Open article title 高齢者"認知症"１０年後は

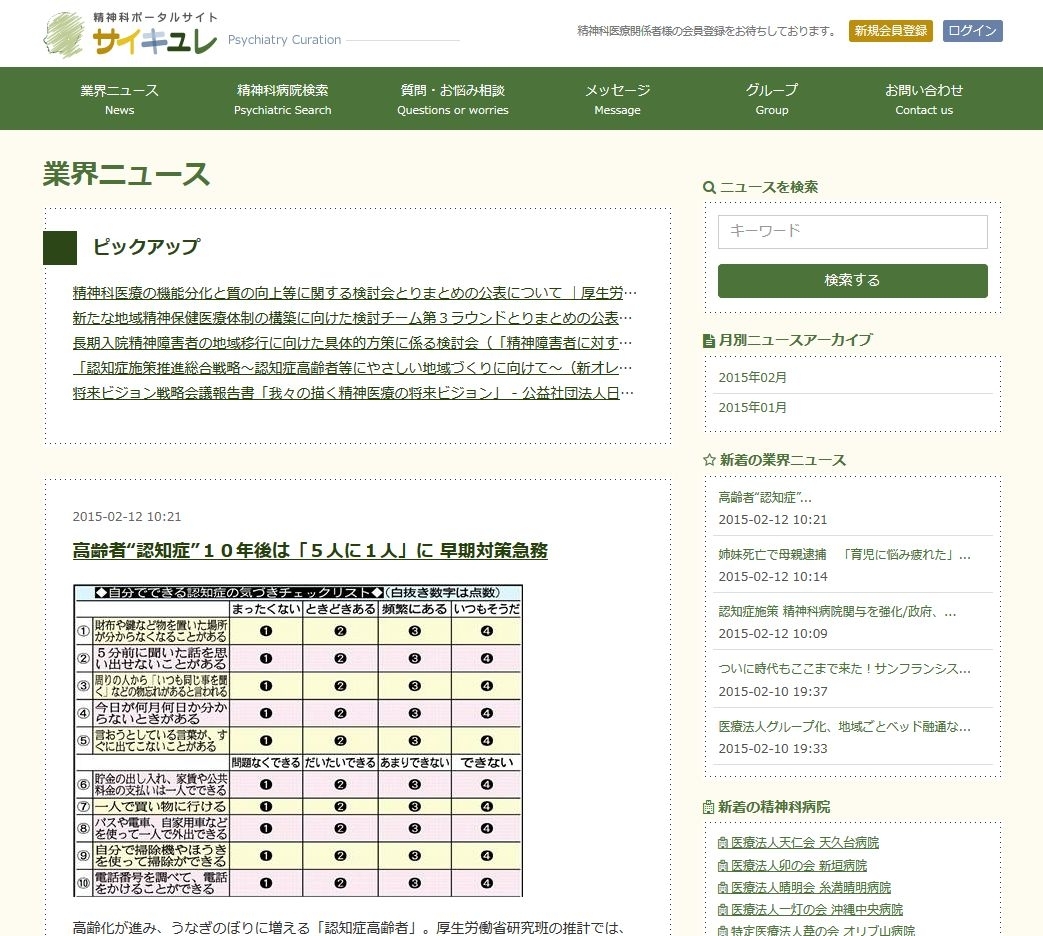[310, 551]
